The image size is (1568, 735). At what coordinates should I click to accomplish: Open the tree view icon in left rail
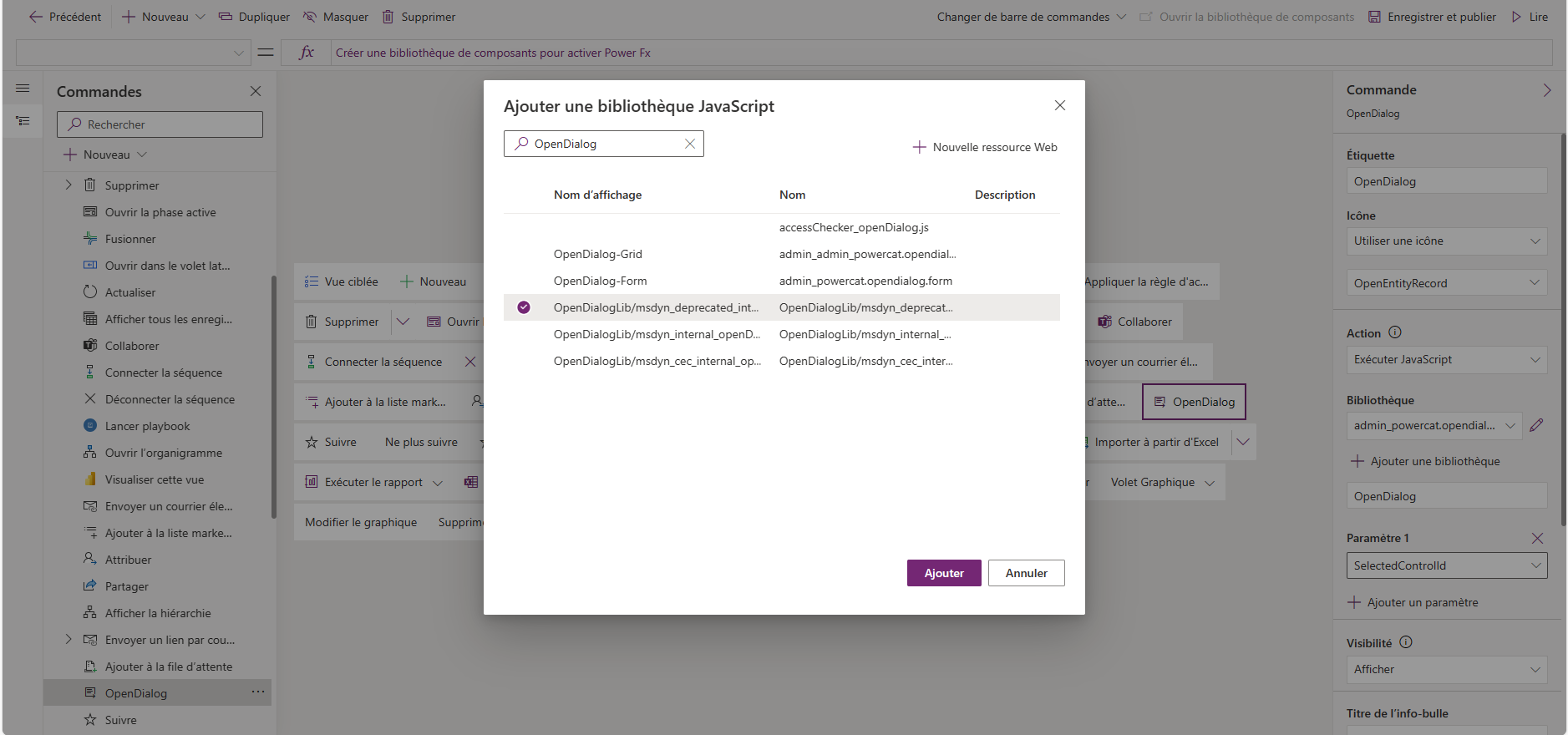[x=23, y=121]
